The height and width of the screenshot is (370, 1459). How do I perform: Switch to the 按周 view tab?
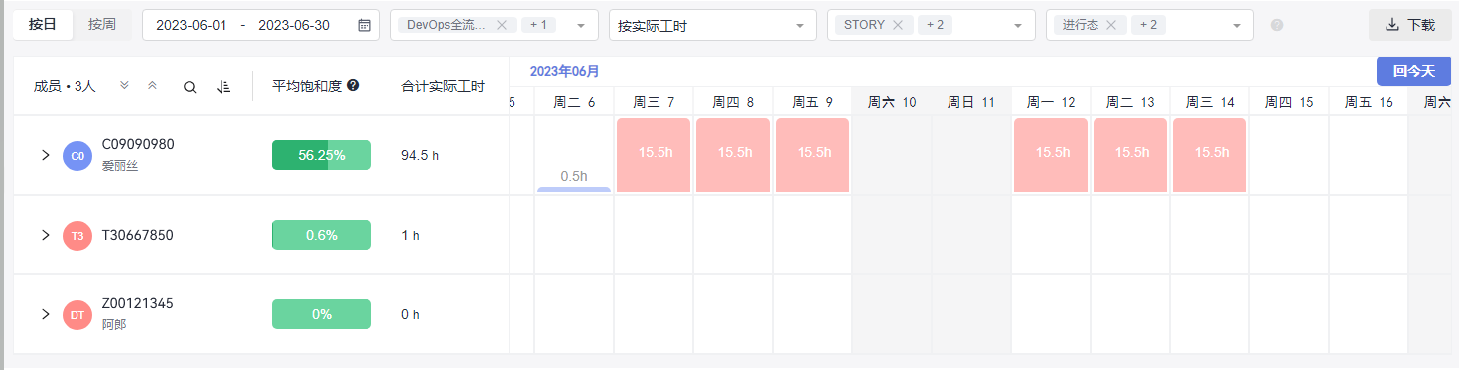point(102,25)
